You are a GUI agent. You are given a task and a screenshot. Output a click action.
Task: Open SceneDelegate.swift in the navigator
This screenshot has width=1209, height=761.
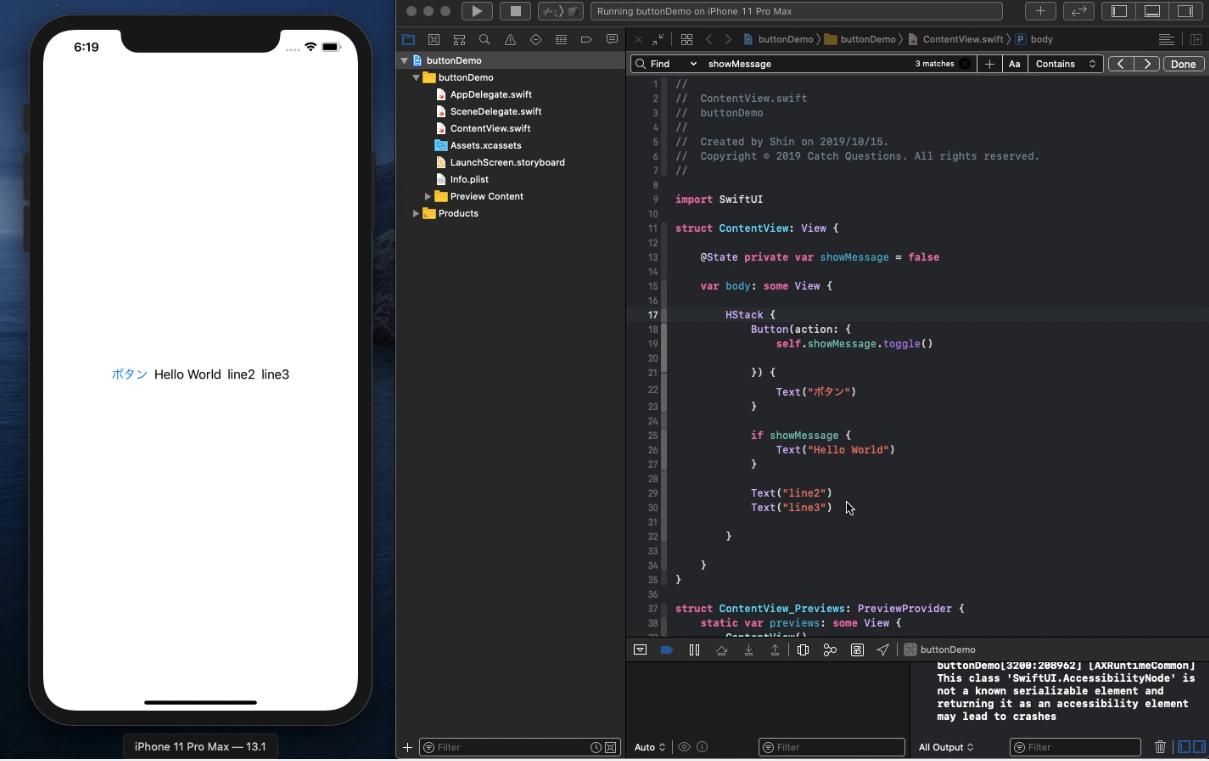(x=495, y=112)
